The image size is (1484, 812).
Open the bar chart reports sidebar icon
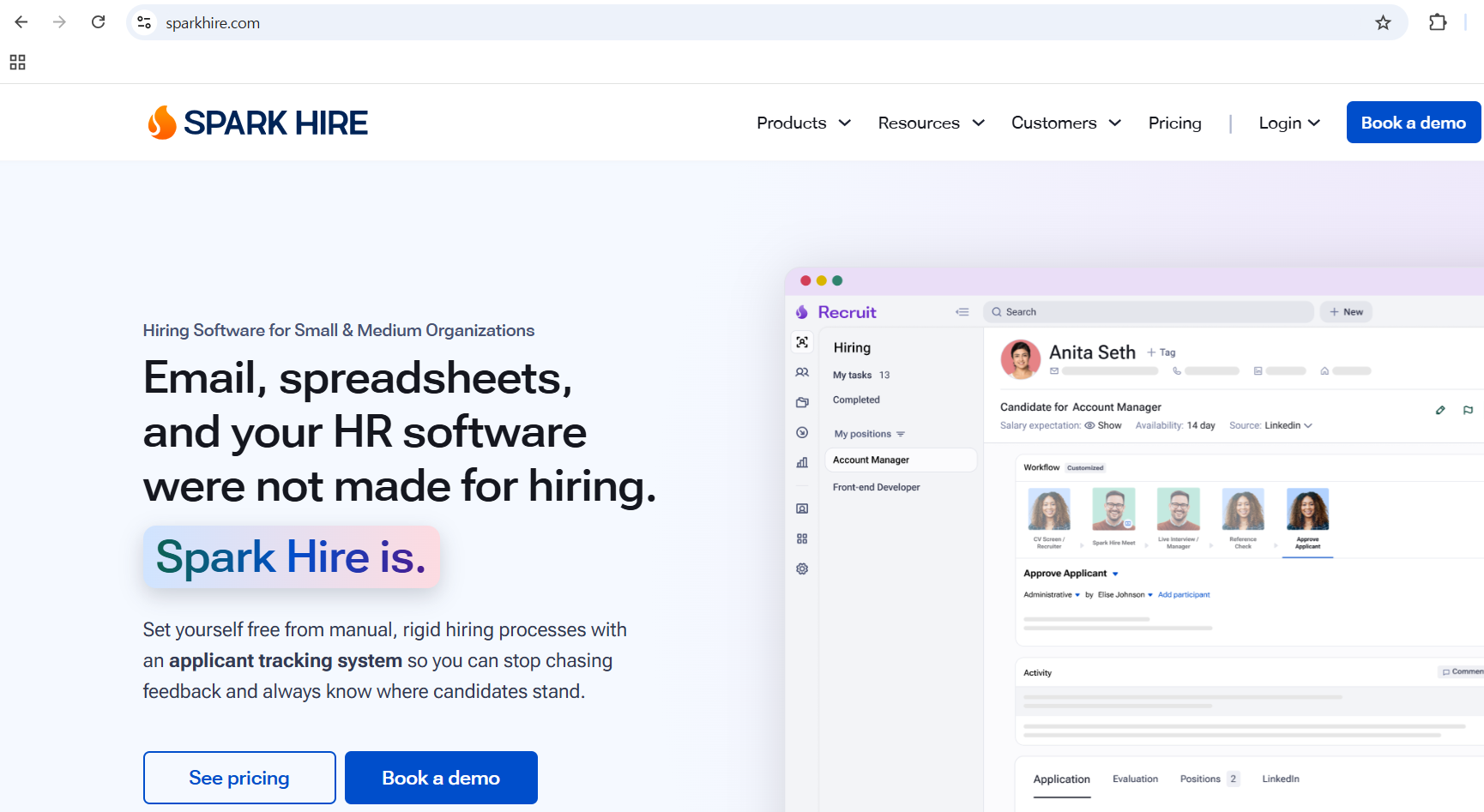click(x=802, y=462)
